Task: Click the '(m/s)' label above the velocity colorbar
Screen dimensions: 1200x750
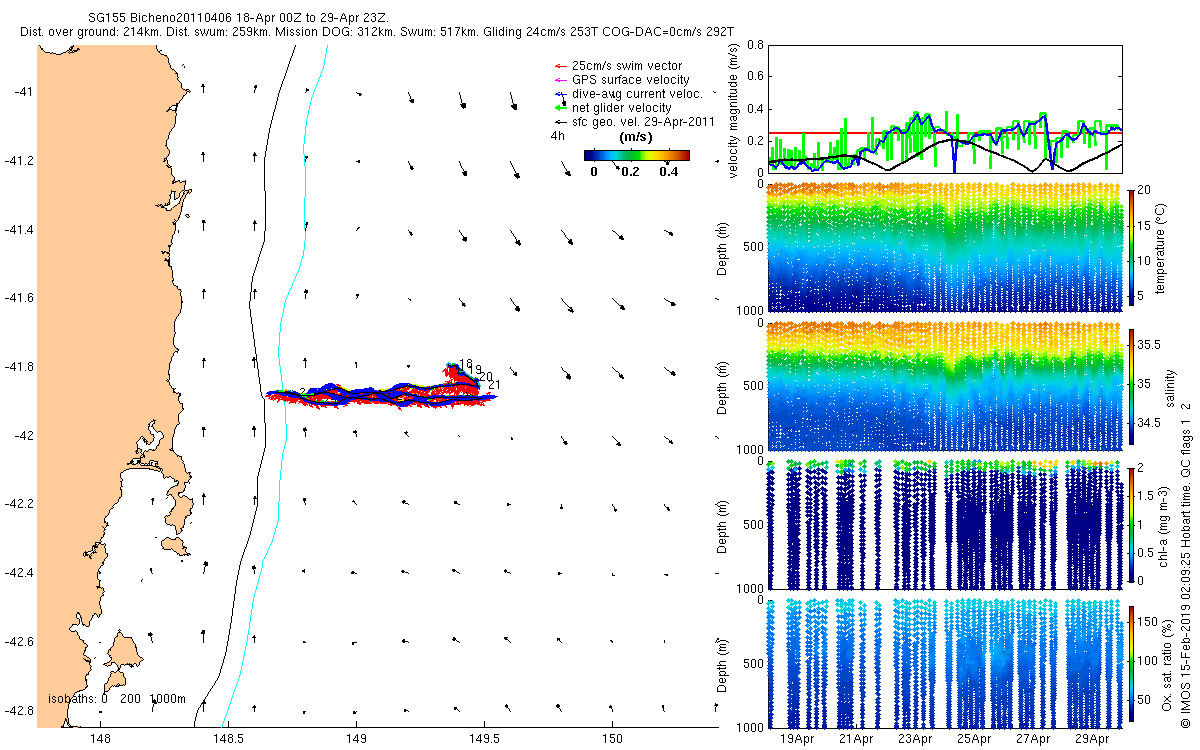Action: (636, 136)
